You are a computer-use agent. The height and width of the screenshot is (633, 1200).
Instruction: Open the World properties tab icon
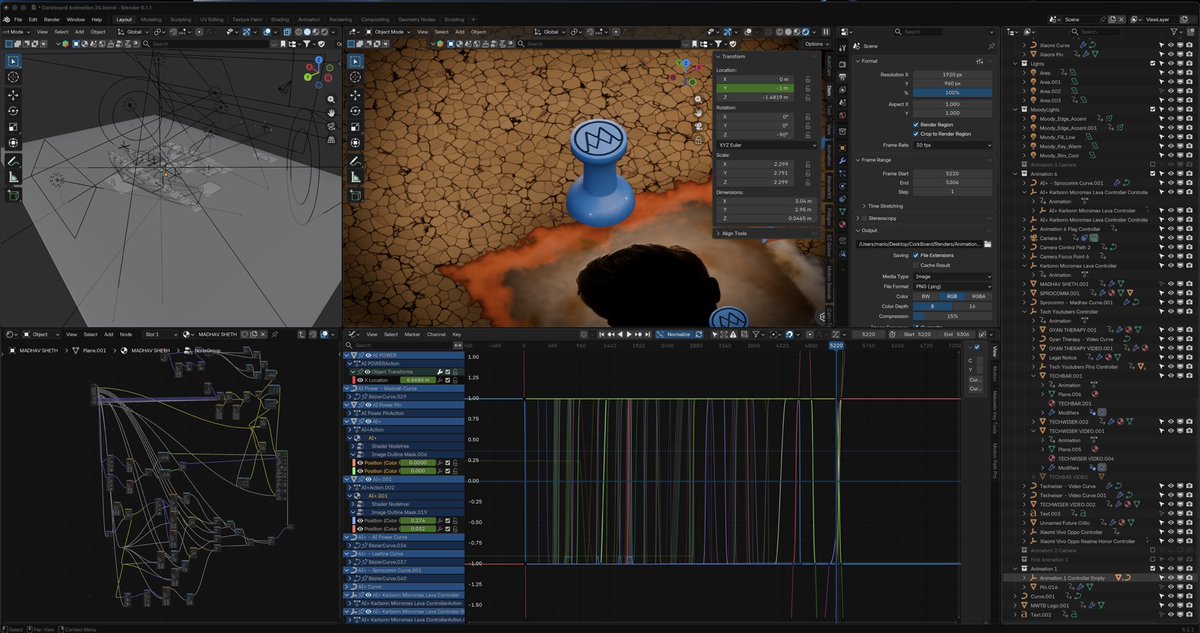click(842, 117)
